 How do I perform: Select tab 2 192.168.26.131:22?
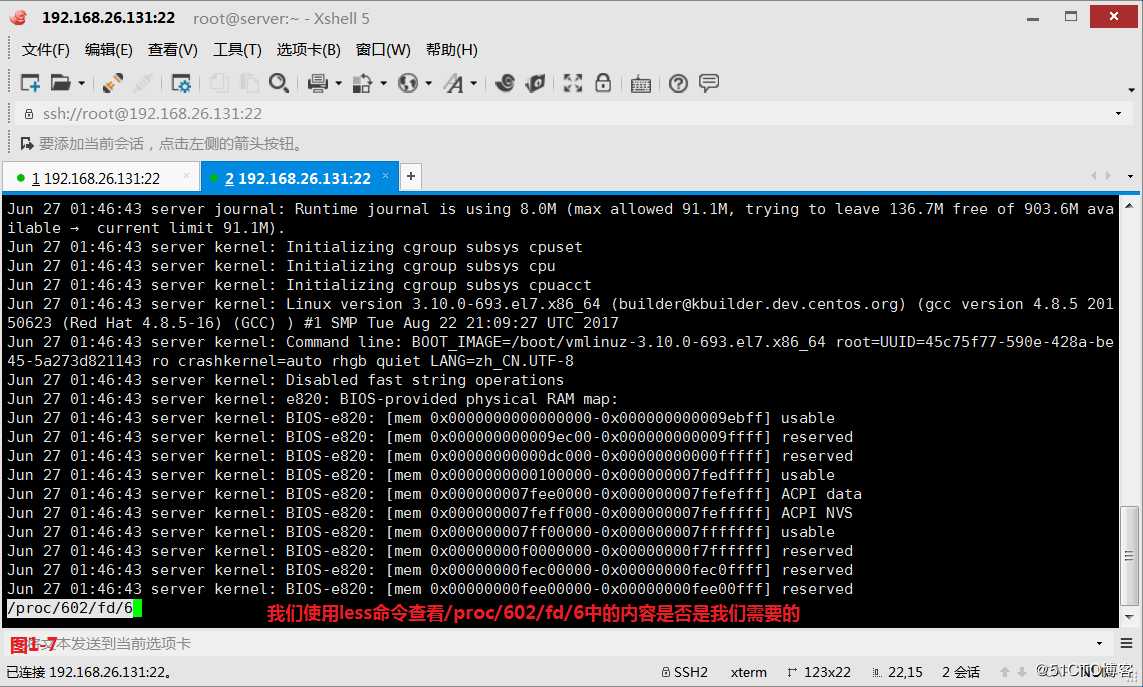(x=298, y=178)
